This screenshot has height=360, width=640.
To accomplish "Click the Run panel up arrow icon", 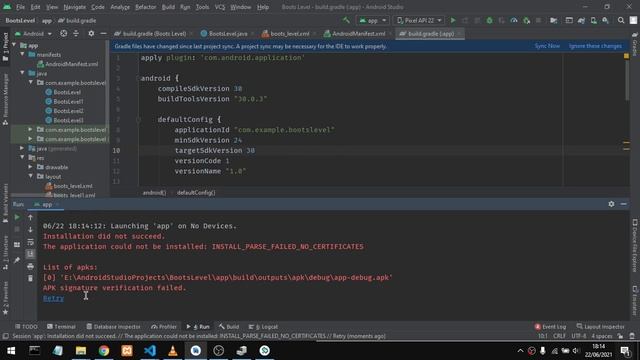I will coord(30,218).
